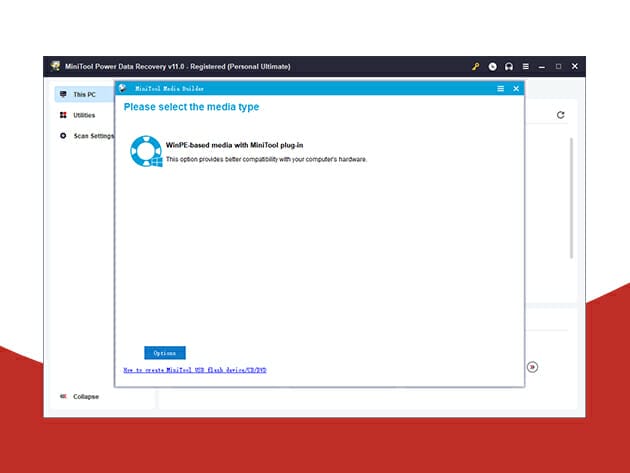Select WinPE-based media lifebuoy icon
Viewport: 630px width, 473px height.
[x=148, y=153]
